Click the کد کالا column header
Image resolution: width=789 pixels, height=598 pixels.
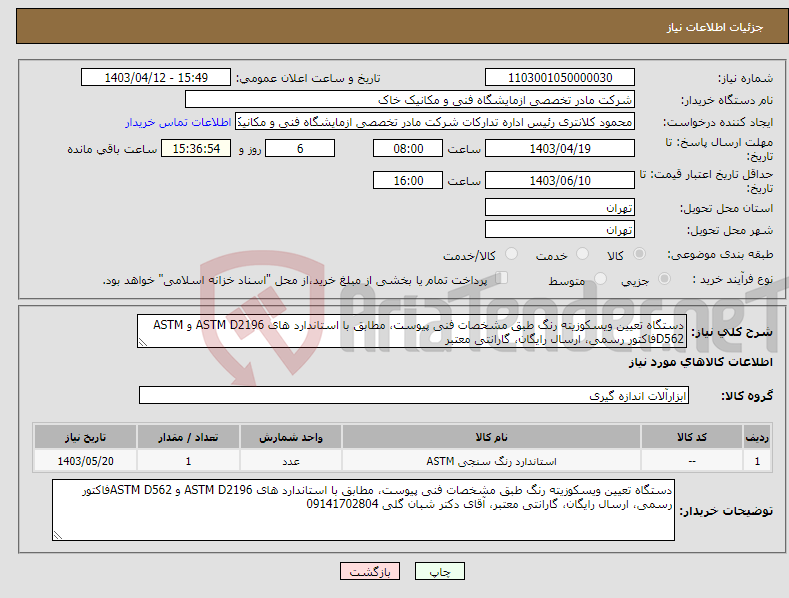(692, 437)
